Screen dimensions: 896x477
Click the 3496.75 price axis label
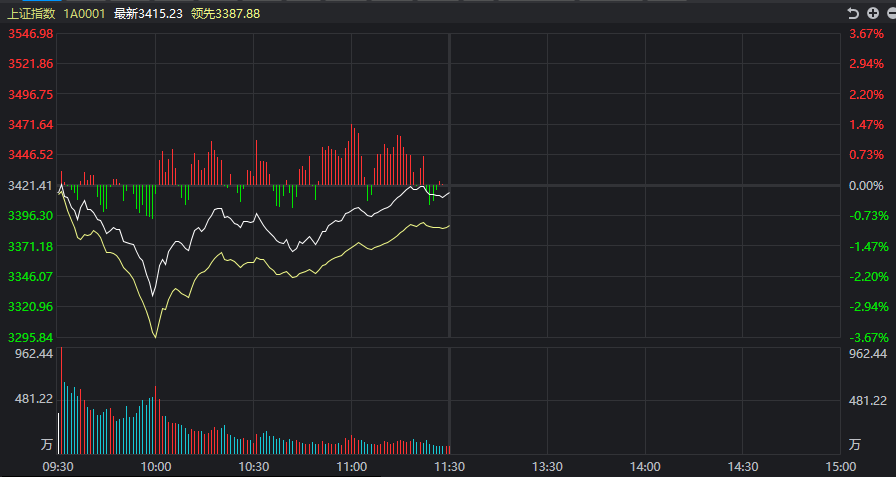pos(31,94)
